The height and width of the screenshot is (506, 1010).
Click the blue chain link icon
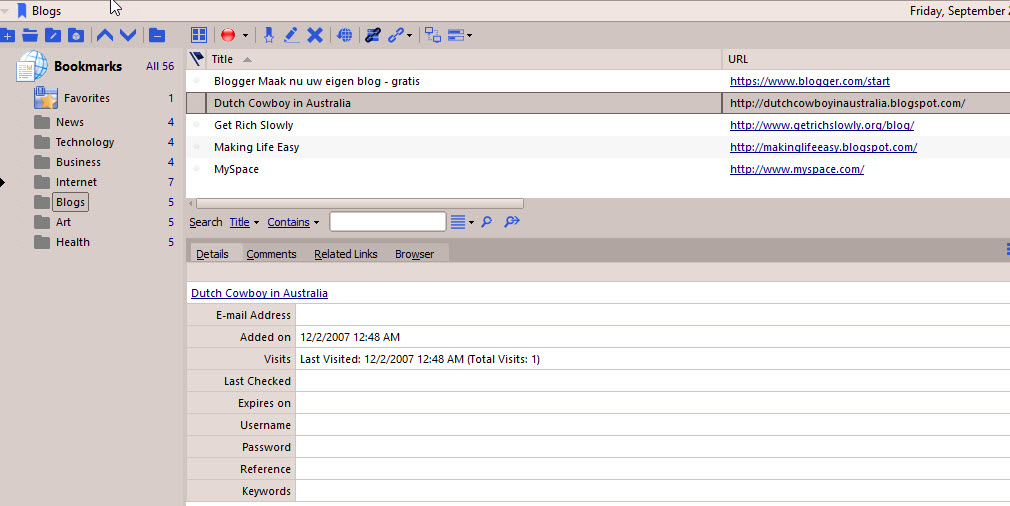pos(395,35)
